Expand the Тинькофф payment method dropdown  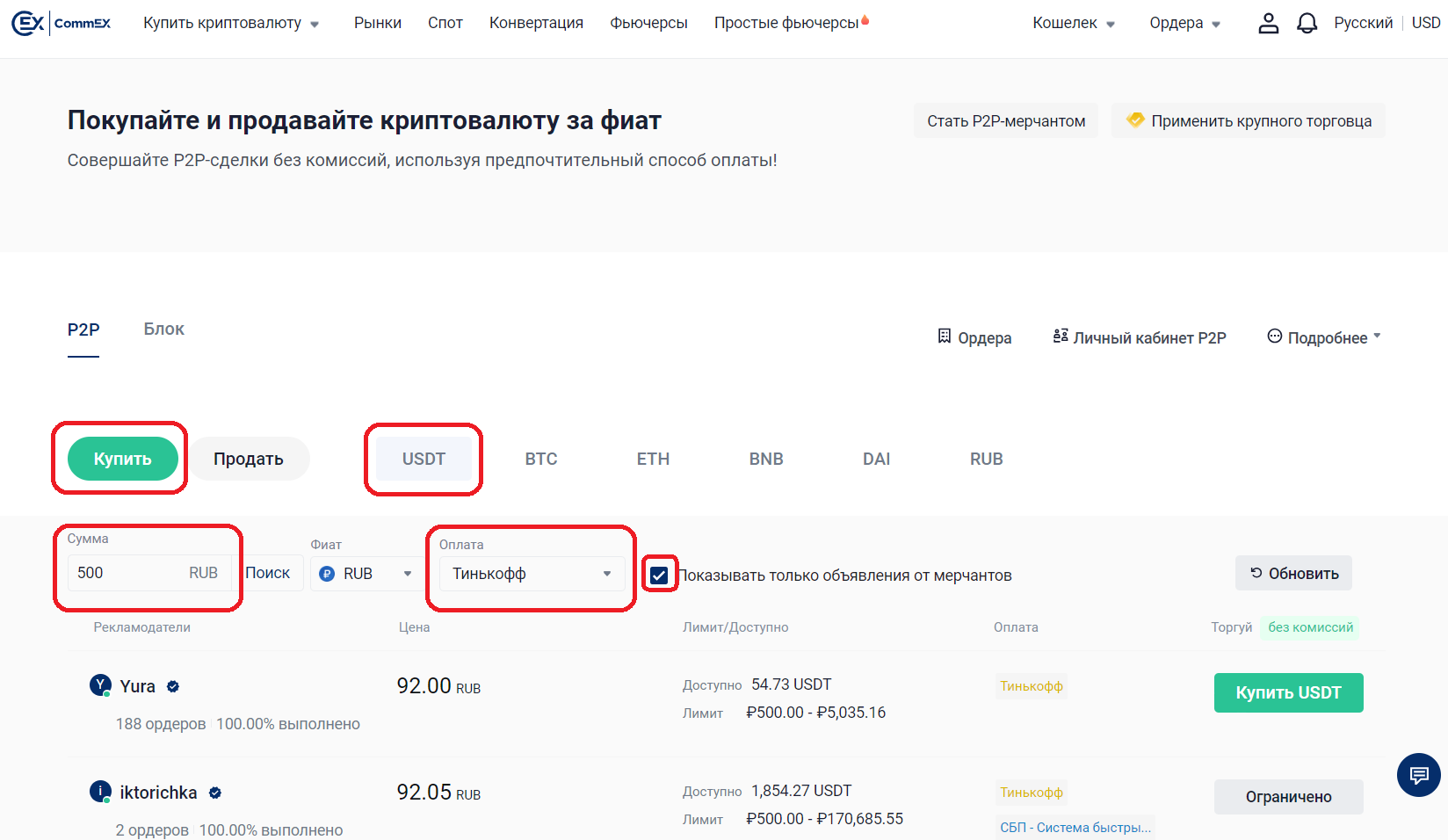pos(532,574)
